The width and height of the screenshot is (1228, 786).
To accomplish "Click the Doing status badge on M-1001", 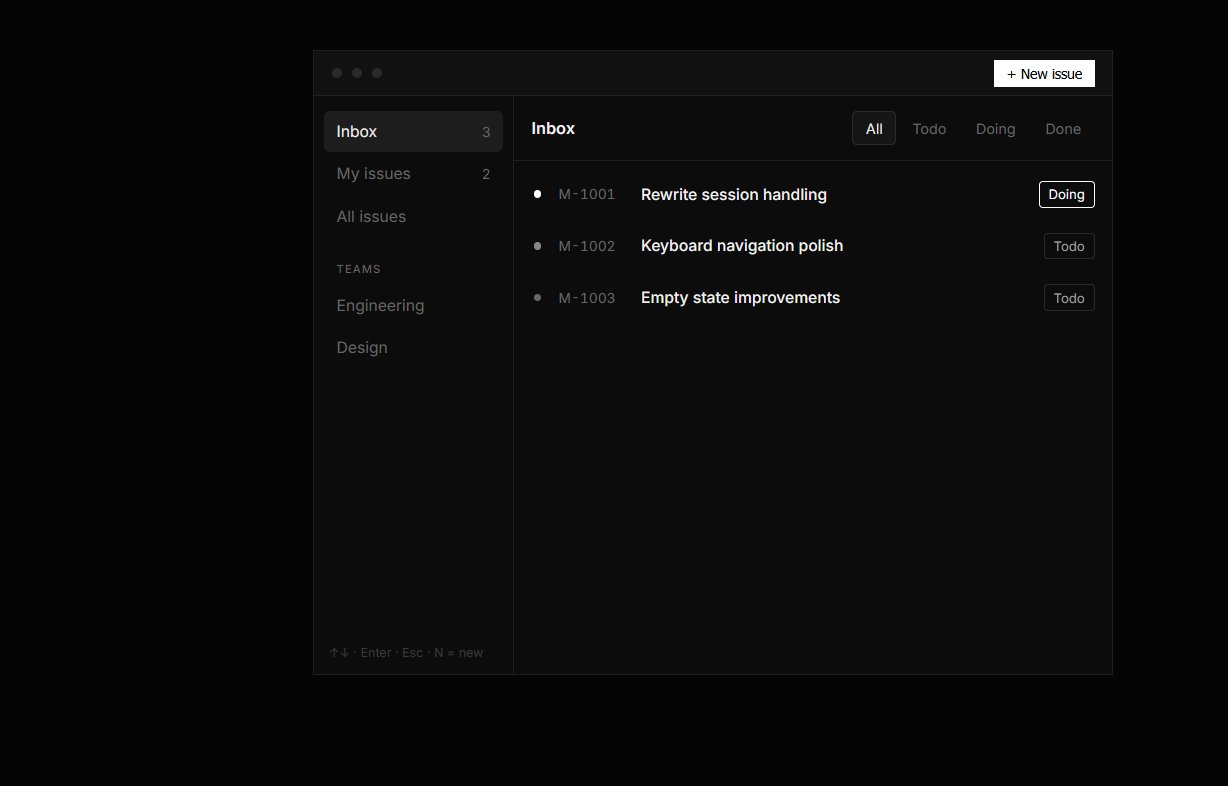I will click(1067, 194).
